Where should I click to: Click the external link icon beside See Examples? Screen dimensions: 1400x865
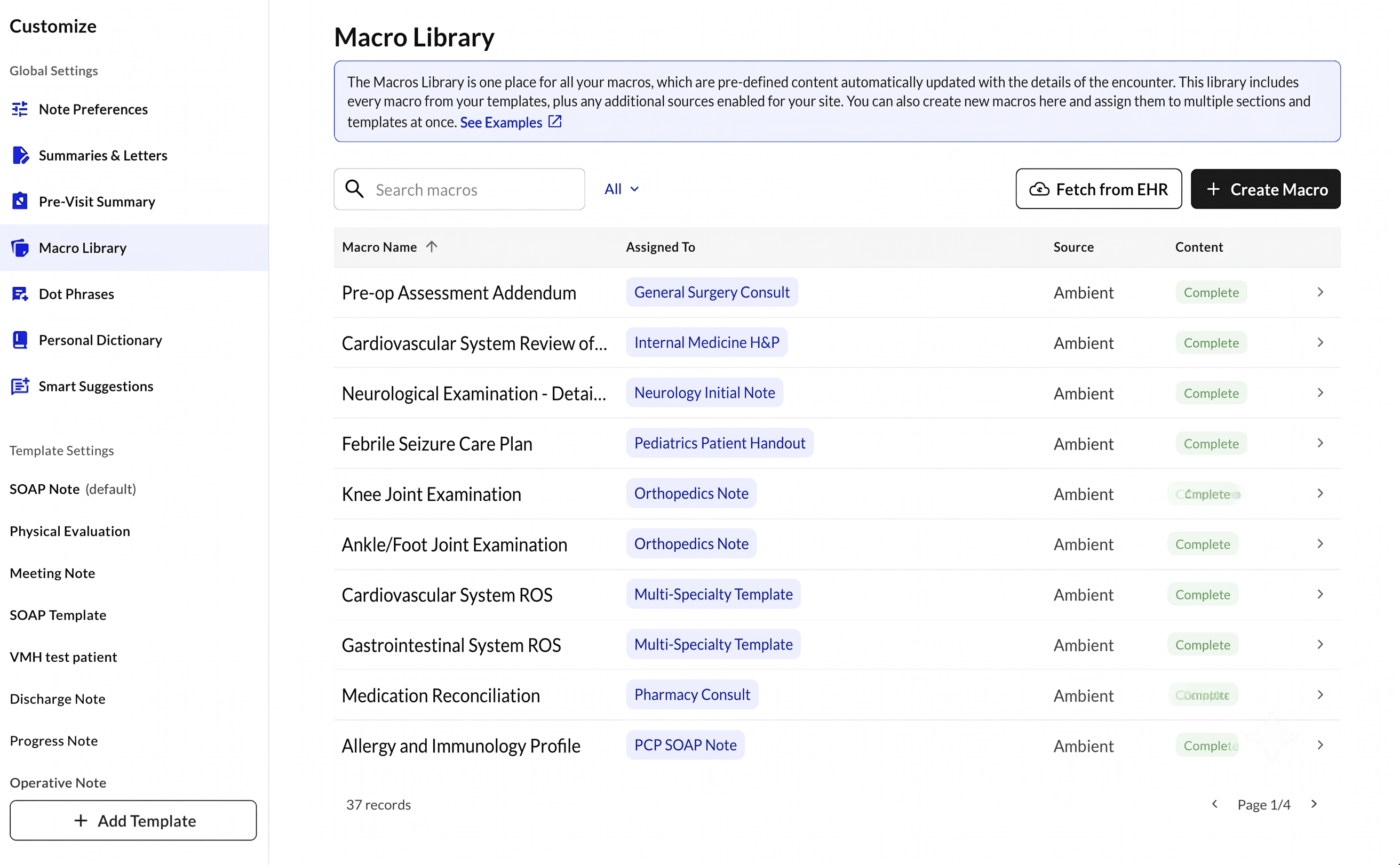tap(555, 121)
